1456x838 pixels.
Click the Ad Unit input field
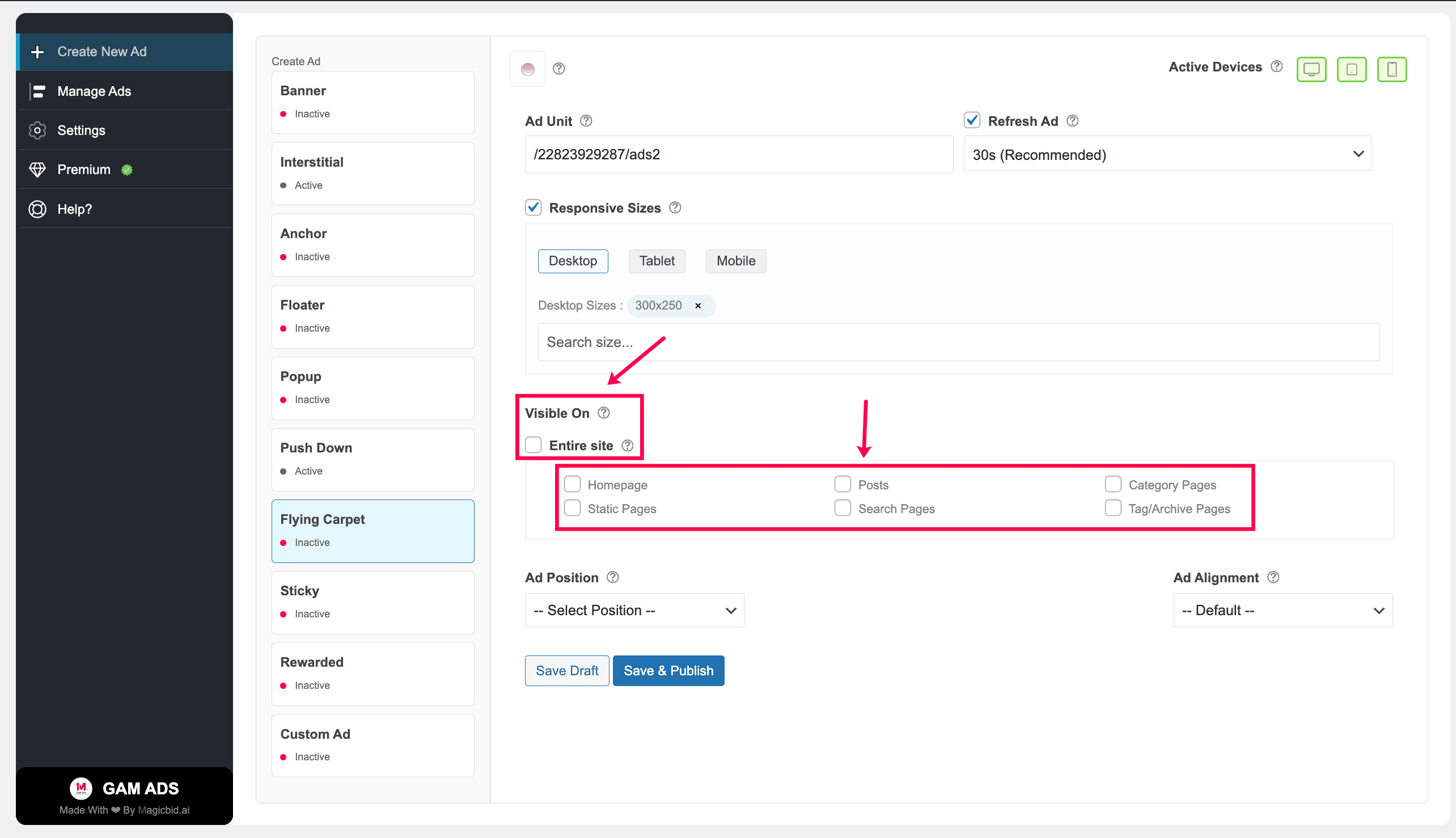(x=738, y=154)
